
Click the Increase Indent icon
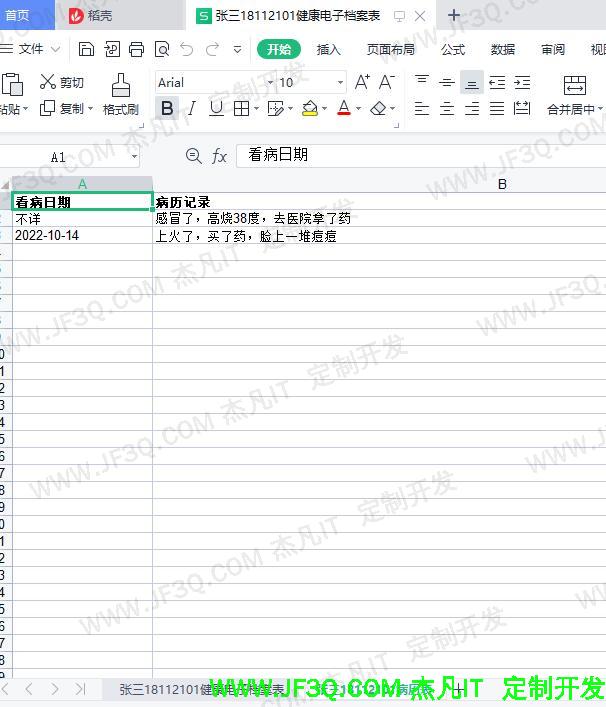pos(522,82)
